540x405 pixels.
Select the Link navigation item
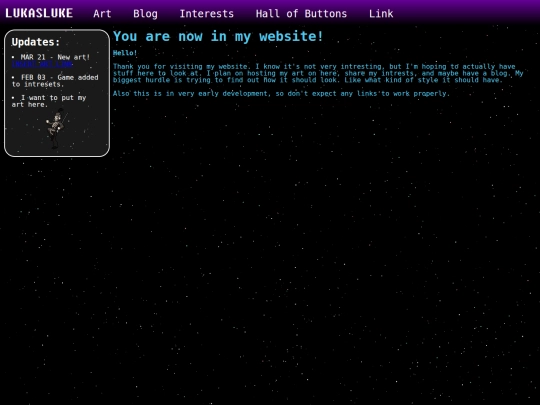point(381,13)
